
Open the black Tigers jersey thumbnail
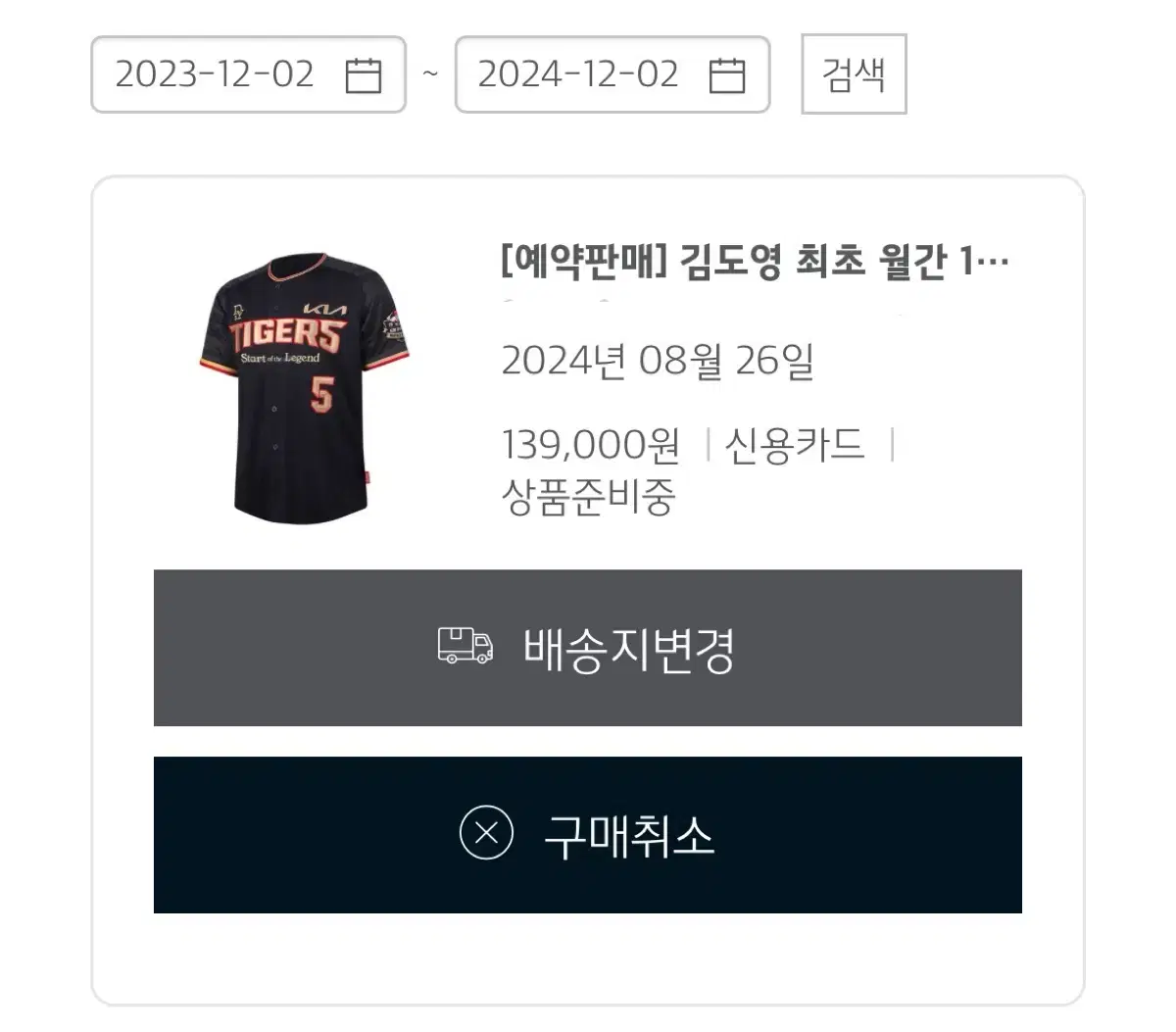(x=303, y=388)
